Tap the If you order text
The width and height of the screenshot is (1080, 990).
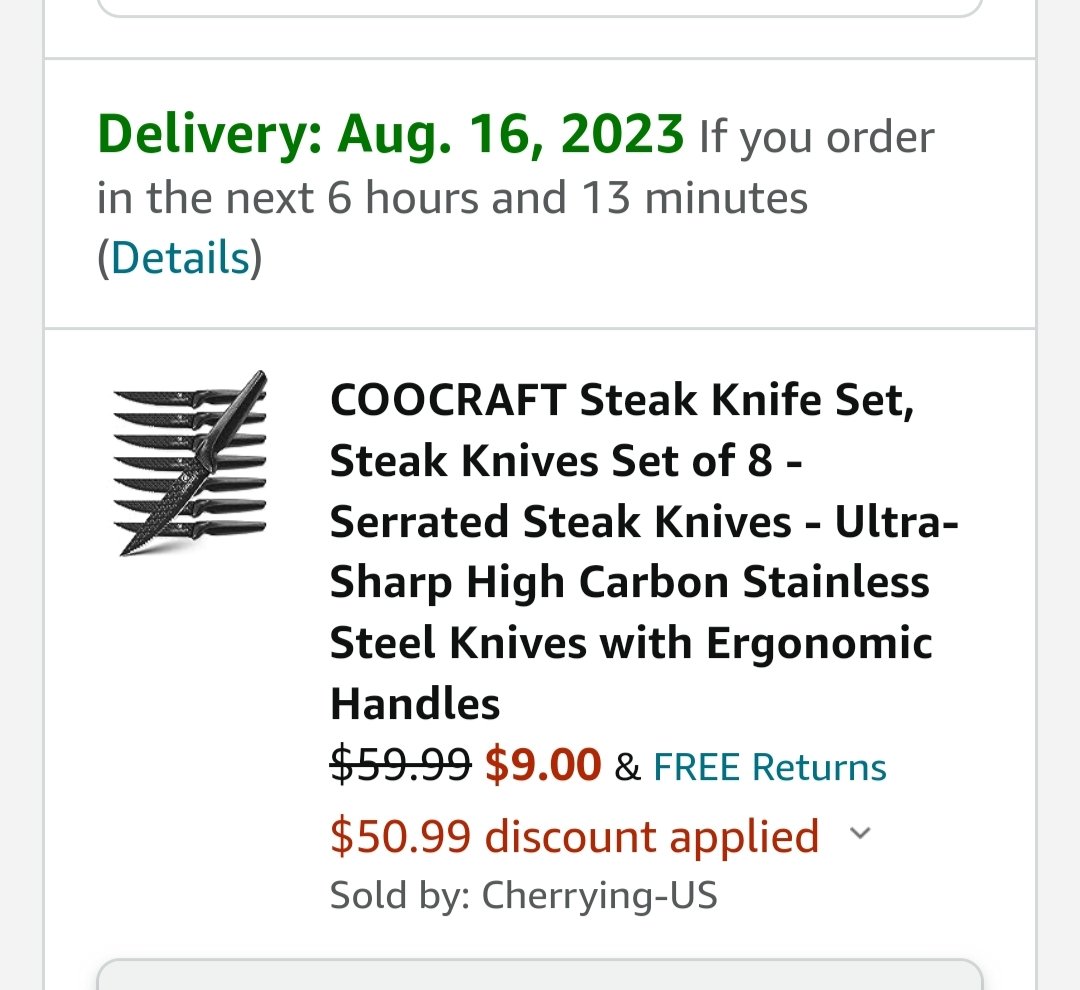point(817,136)
